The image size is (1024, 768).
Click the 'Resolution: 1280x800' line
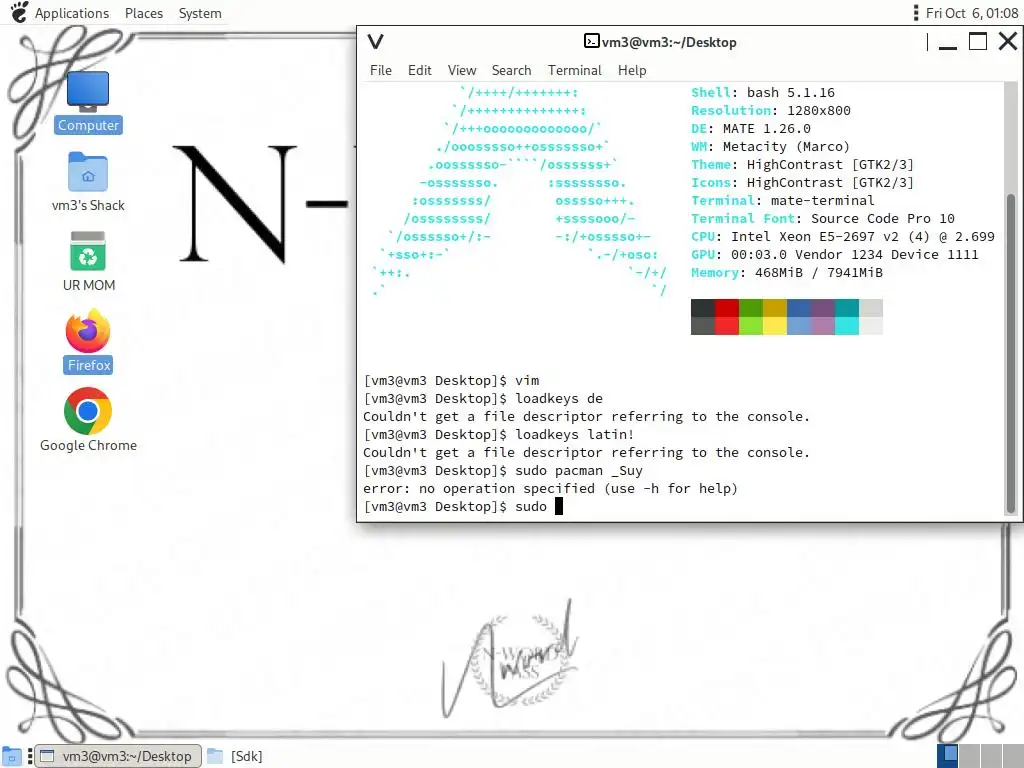771,110
